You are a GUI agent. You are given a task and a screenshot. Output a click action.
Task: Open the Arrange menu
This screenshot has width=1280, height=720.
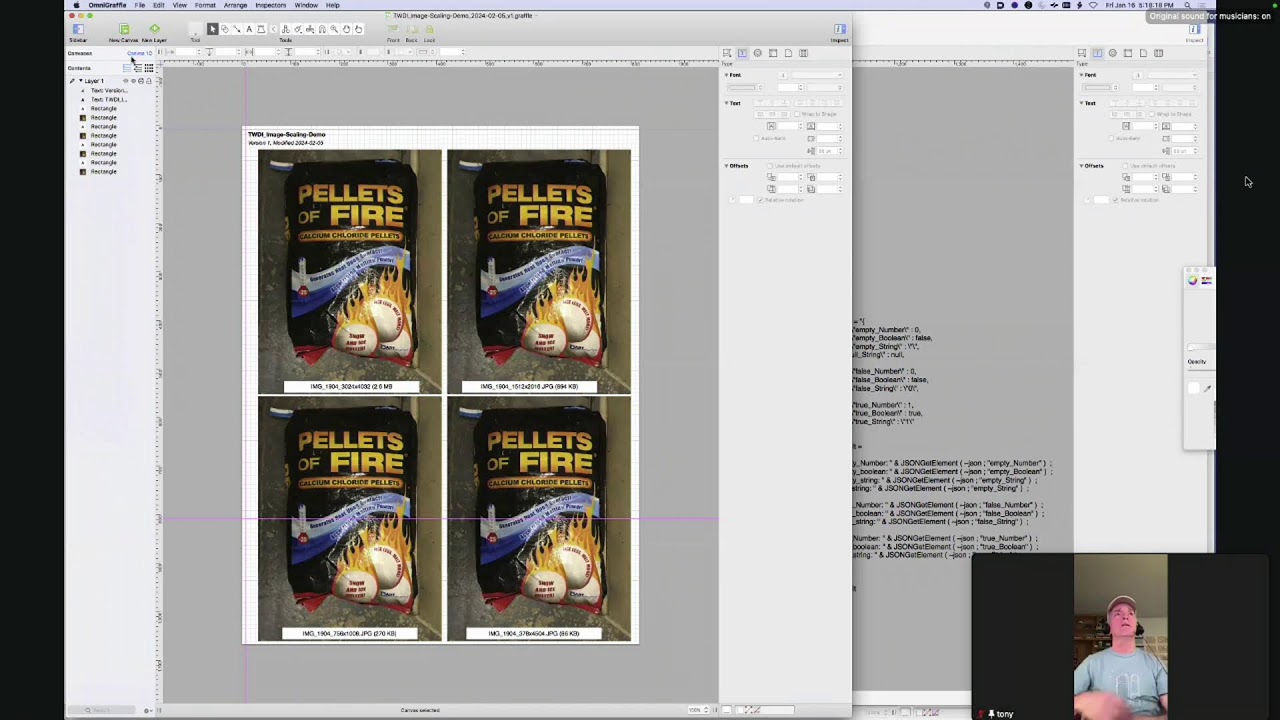click(235, 5)
